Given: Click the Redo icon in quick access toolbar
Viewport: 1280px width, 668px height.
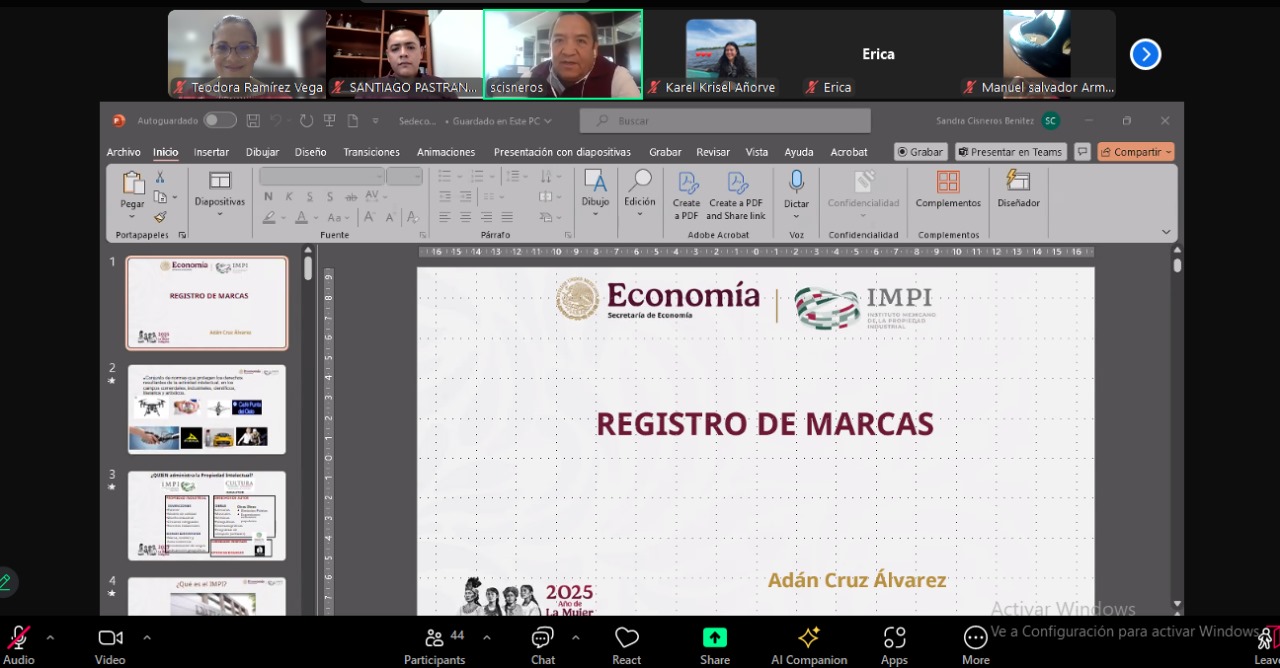Looking at the screenshot, I should (306, 121).
